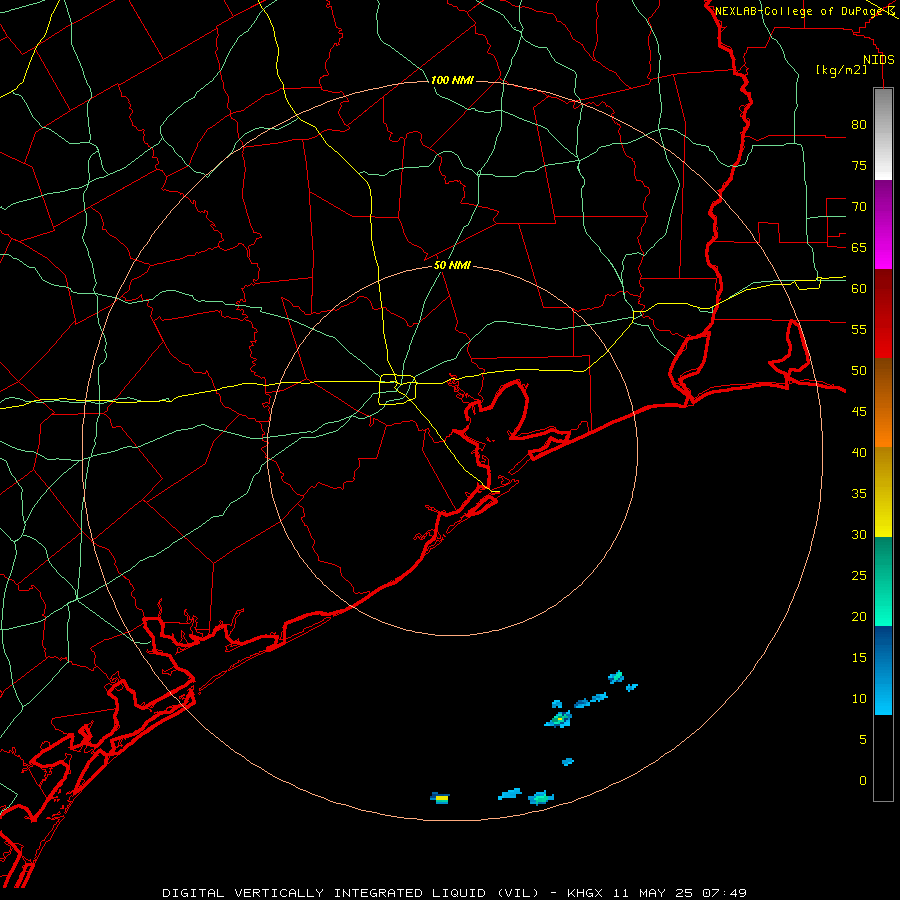Click the 15 value on the color scale

click(859, 657)
